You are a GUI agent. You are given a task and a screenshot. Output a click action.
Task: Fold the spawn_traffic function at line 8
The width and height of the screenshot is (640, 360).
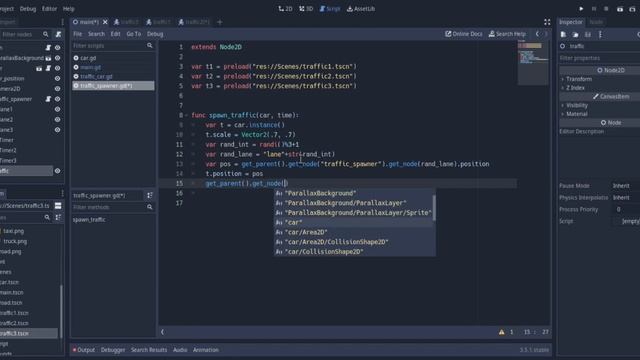pos(187,116)
